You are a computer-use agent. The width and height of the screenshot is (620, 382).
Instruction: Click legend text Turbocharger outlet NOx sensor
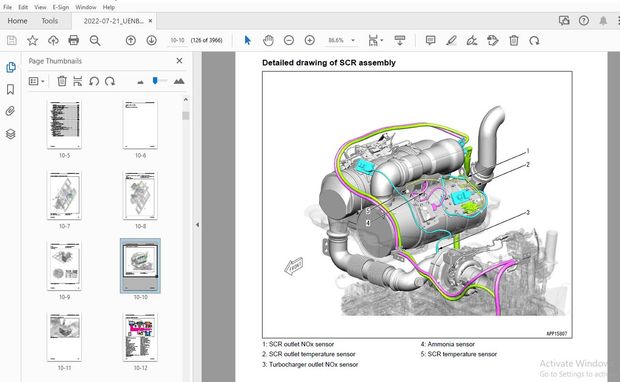[314, 364]
